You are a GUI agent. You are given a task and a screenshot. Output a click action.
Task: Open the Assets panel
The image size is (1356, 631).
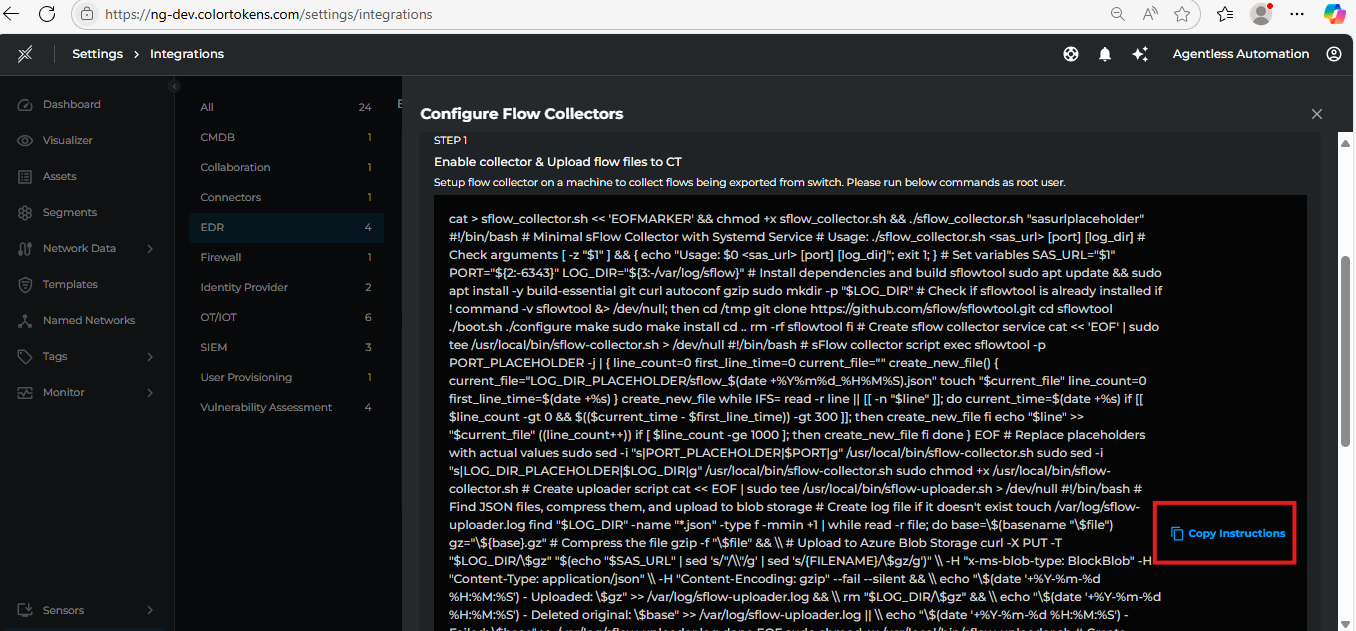(x=62, y=176)
